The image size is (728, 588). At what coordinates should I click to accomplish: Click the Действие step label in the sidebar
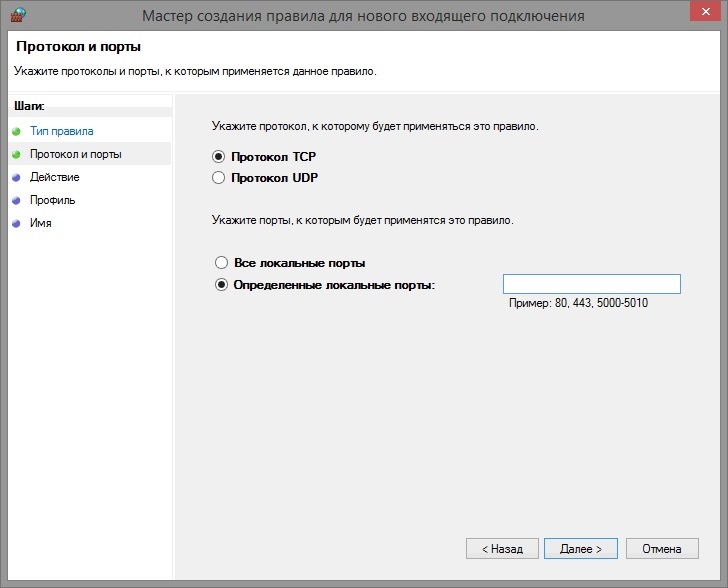pyautogui.click(x=55, y=177)
